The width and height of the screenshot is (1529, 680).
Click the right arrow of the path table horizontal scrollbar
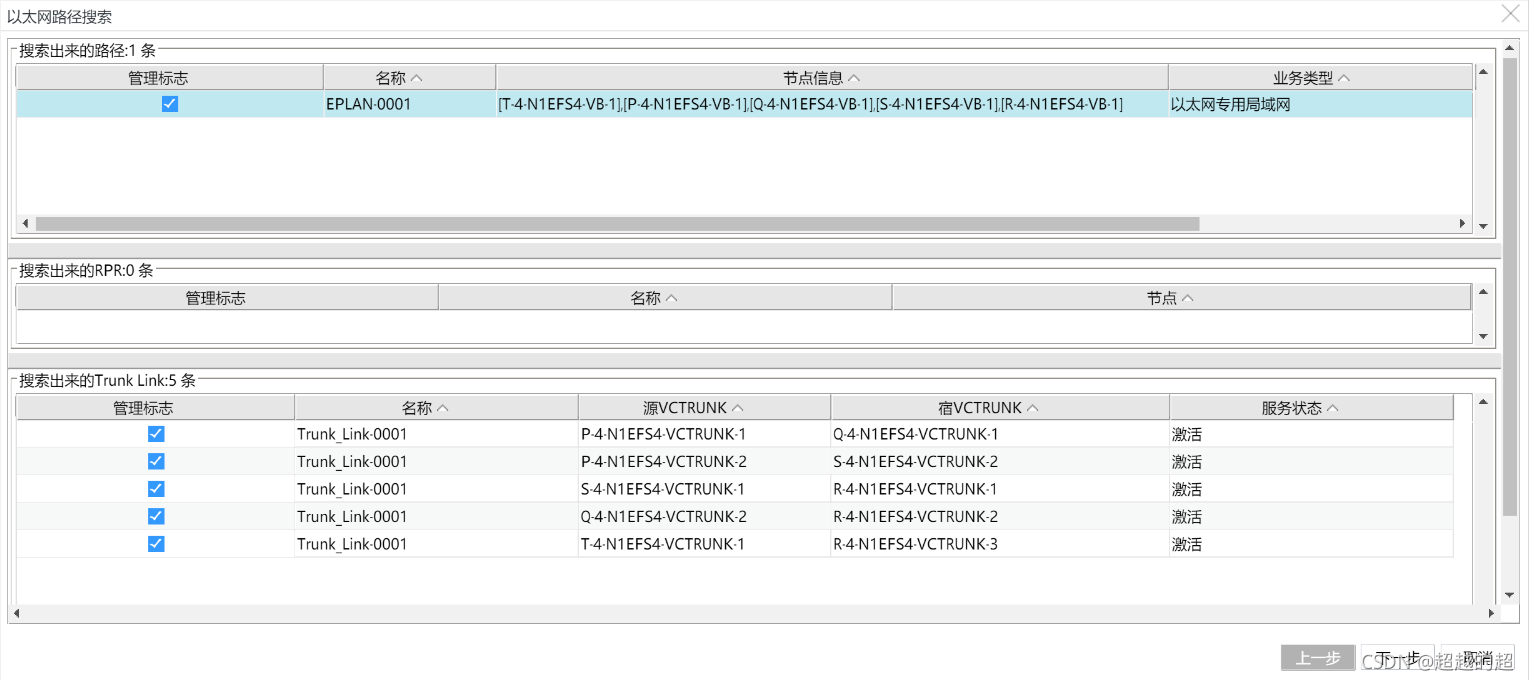1462,224
